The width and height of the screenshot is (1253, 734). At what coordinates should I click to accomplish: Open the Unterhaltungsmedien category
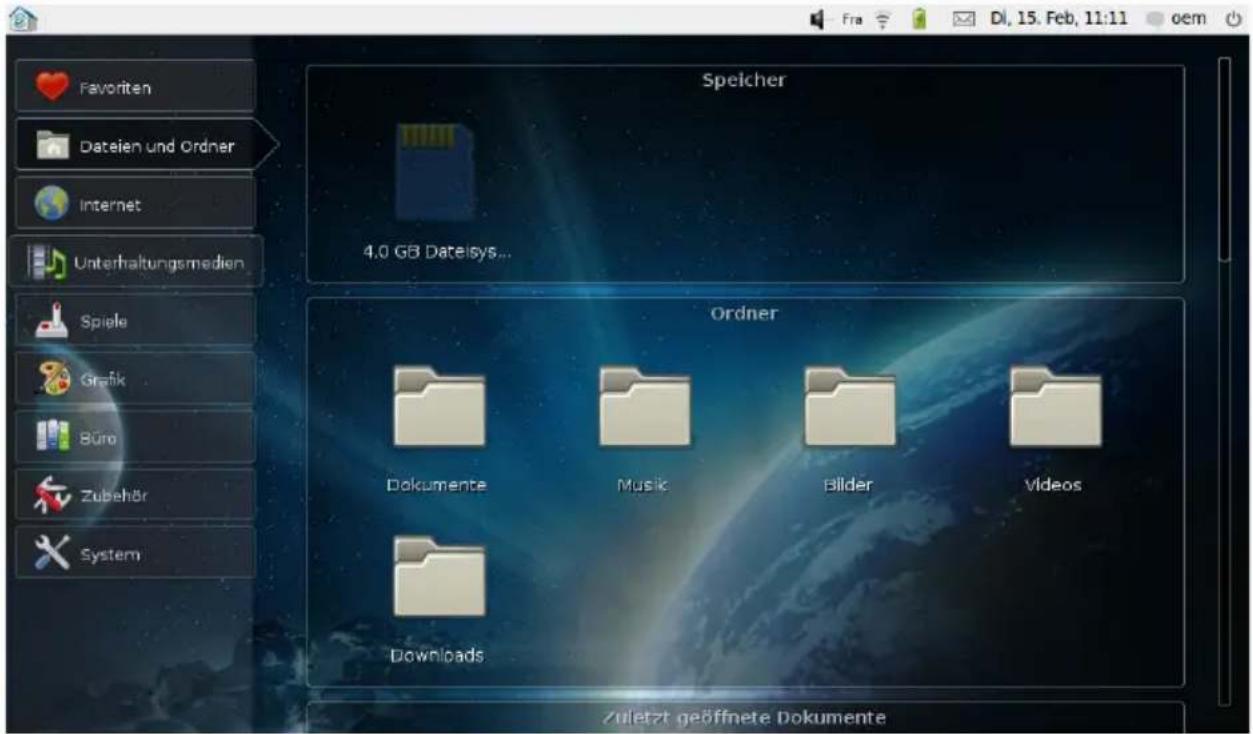pyautogui.click(x=135, y=263)
